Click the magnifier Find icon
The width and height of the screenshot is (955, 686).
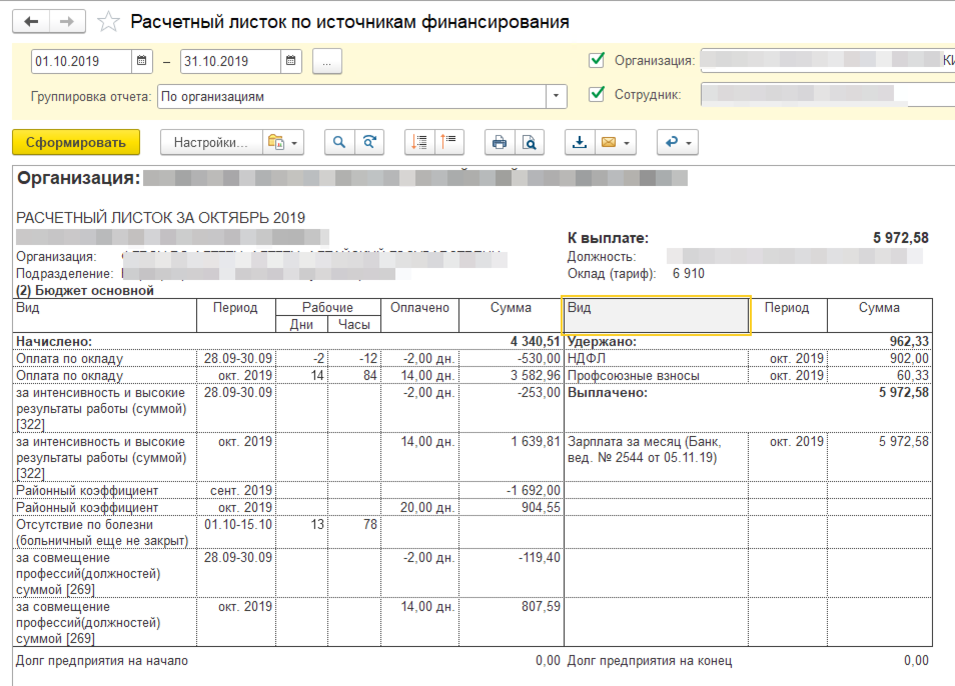click(x=339, y=143)
